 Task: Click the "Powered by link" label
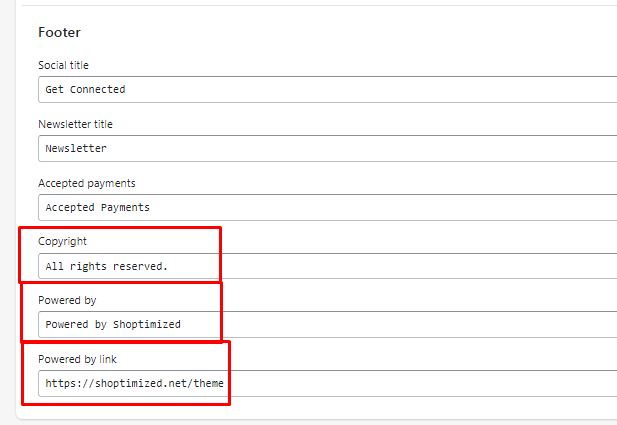click(x=78, y=359)
